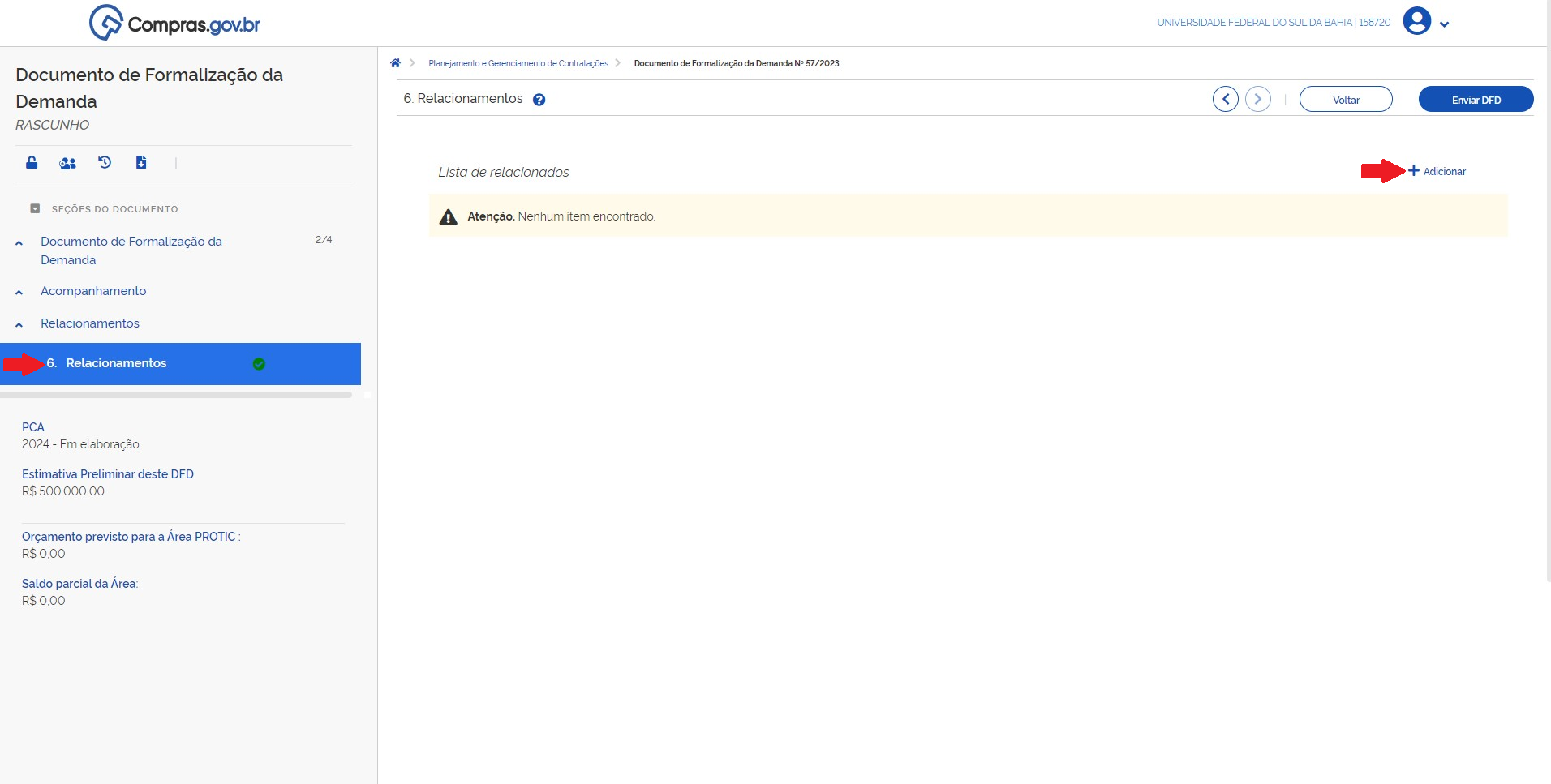Click Adicionar to add a related item
The height and width of the screenshot is (784, 1551).
[1437, 171]
